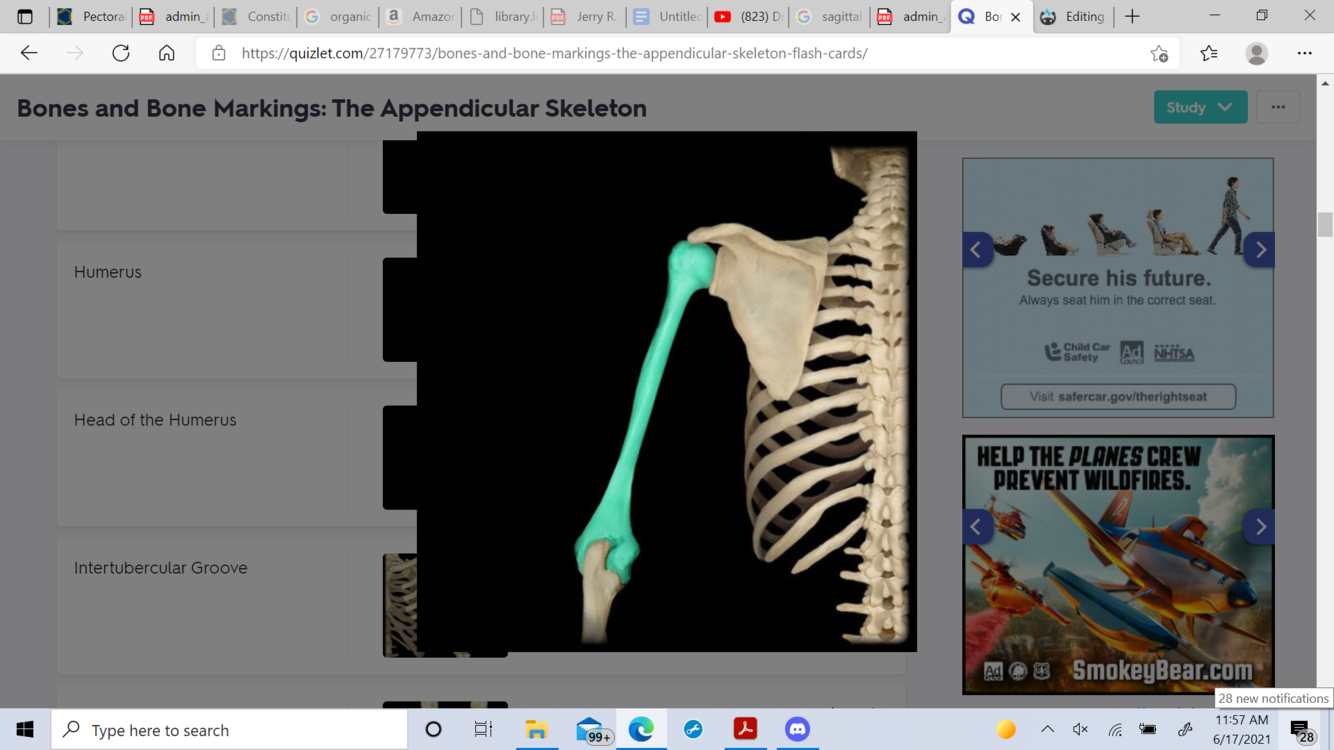Switch to the YouTube (823) tab
The image size is (1334, 750).
748,16
